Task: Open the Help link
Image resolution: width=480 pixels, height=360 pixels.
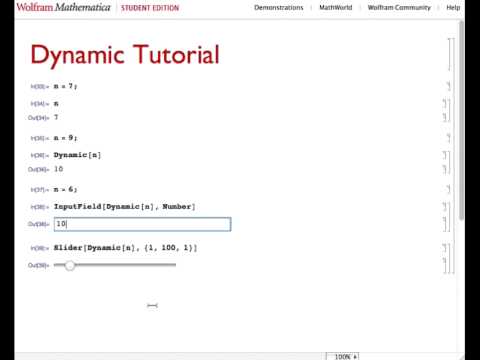Action: [453, 8]
